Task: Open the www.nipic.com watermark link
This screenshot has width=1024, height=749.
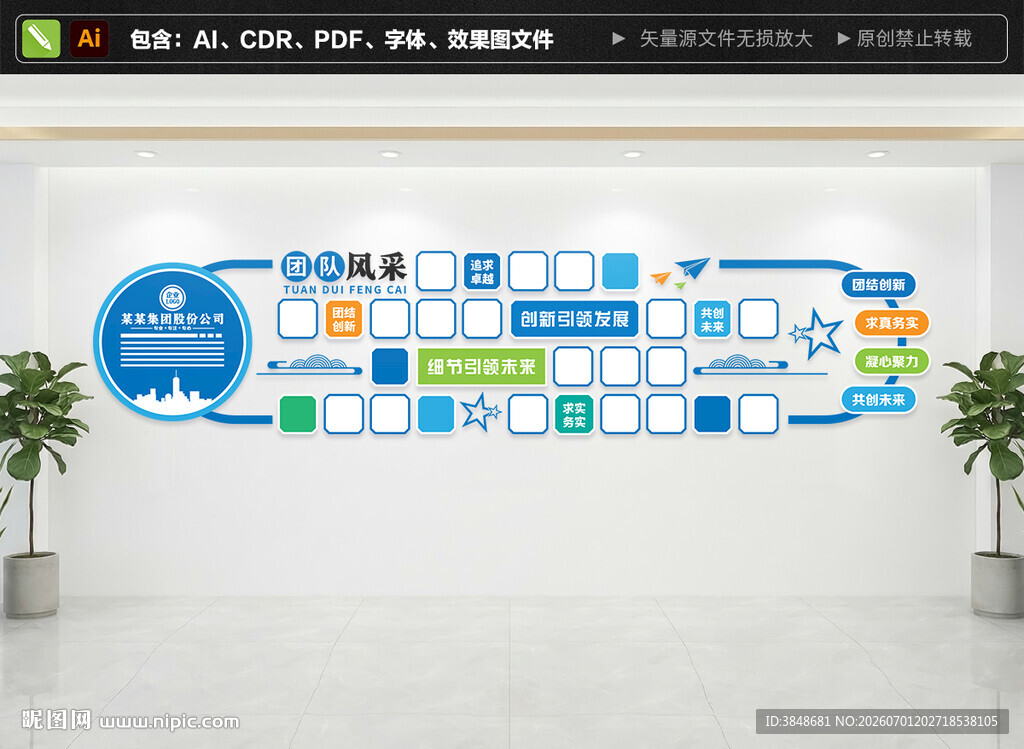Action: pos(170,721)
